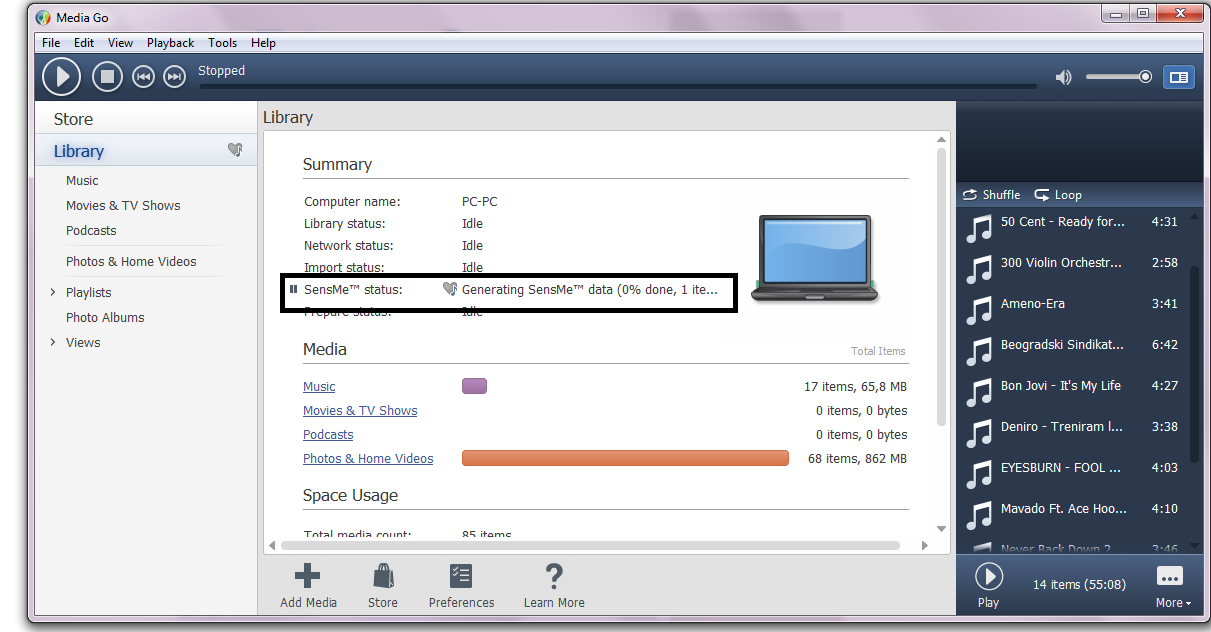Open the Store shopping bag button
The width and height of the screenshot is (1211, 632).
(x=382, y=586)
